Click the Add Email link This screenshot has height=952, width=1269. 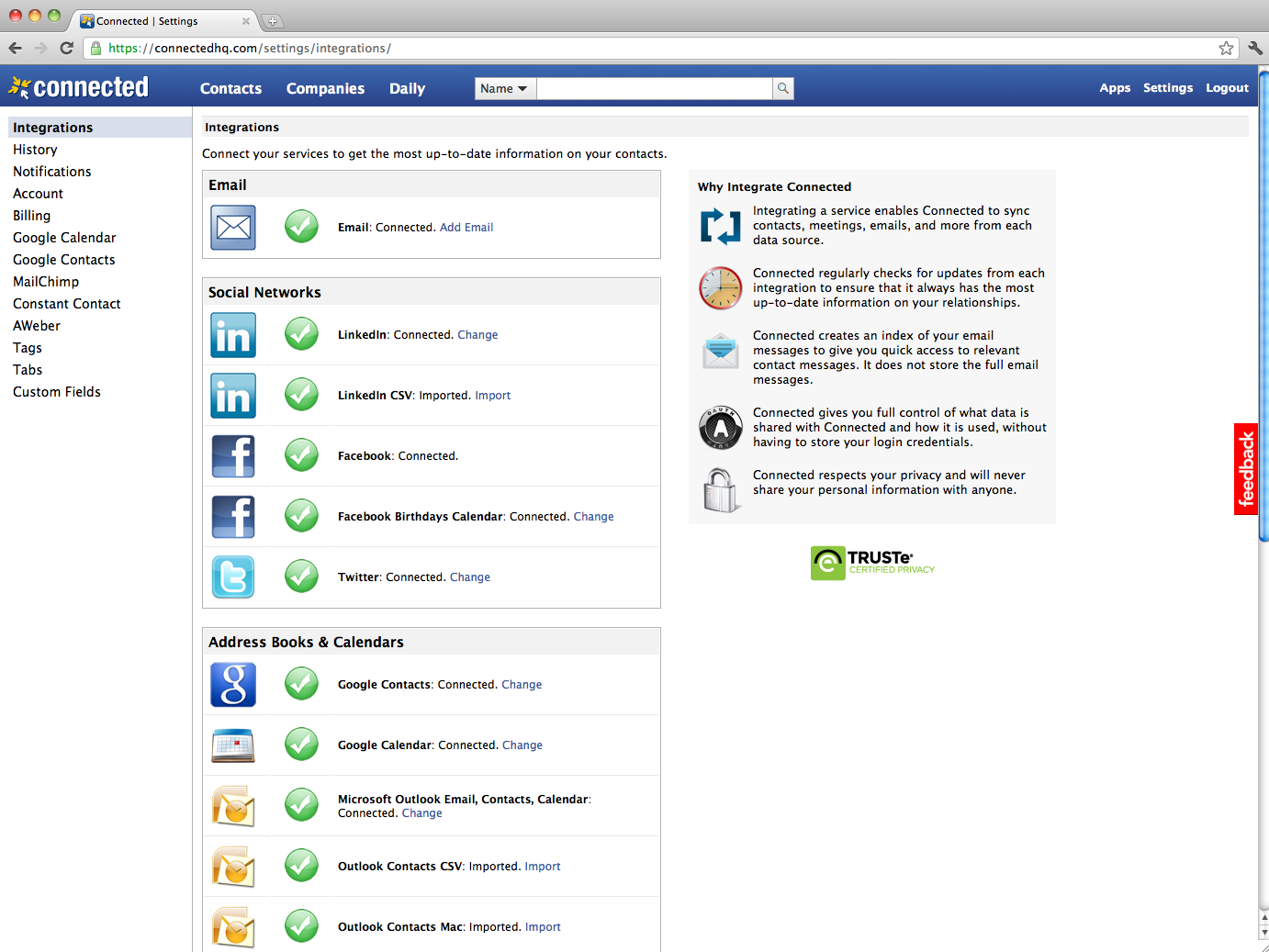pos(466,228)
